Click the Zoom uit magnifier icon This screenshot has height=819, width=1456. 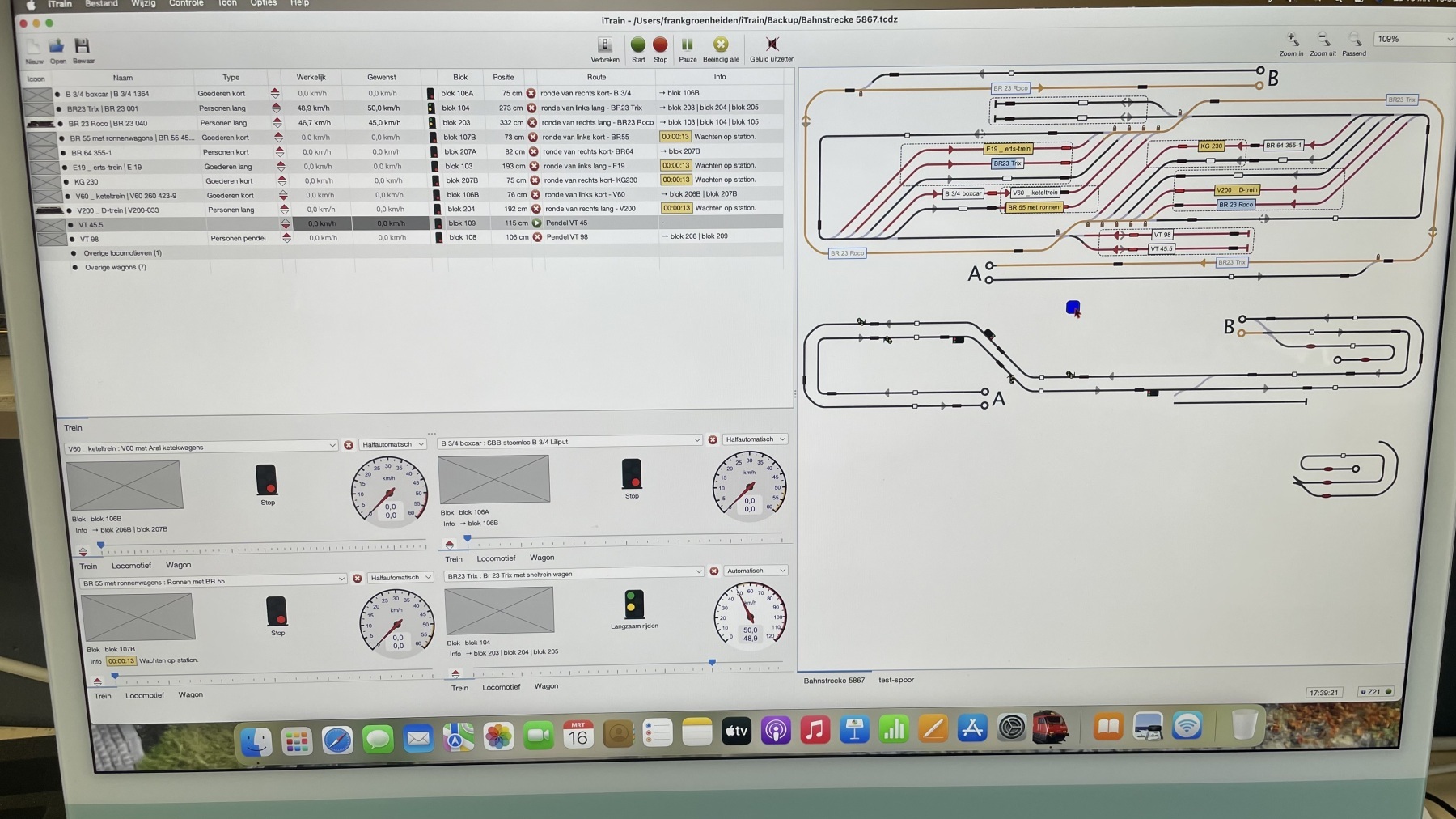pos(1323,39)
